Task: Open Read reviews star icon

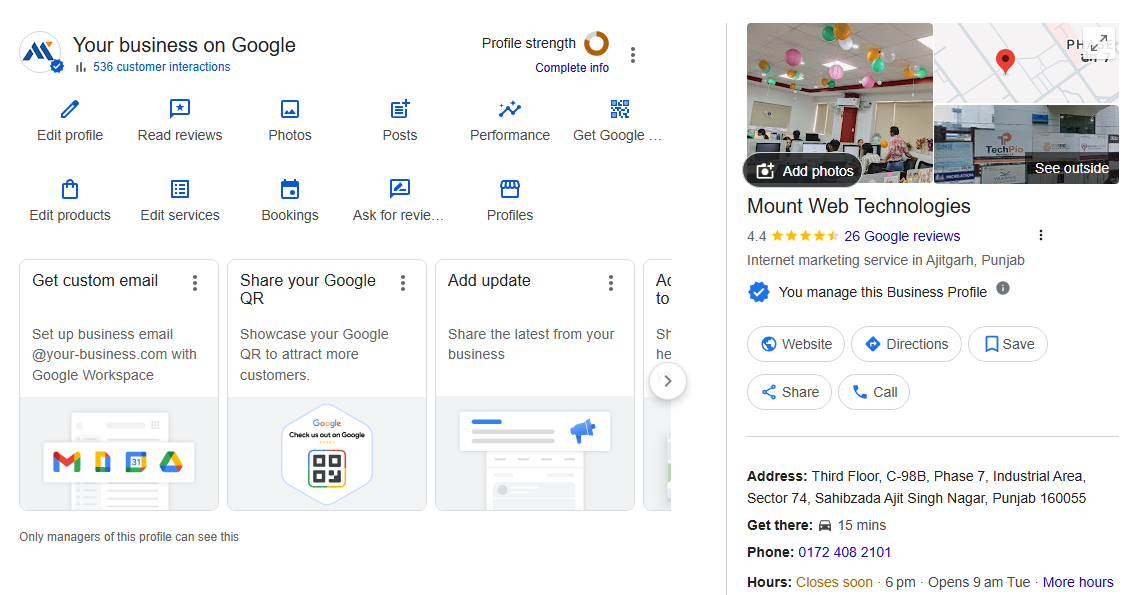Action: [180, 110]
